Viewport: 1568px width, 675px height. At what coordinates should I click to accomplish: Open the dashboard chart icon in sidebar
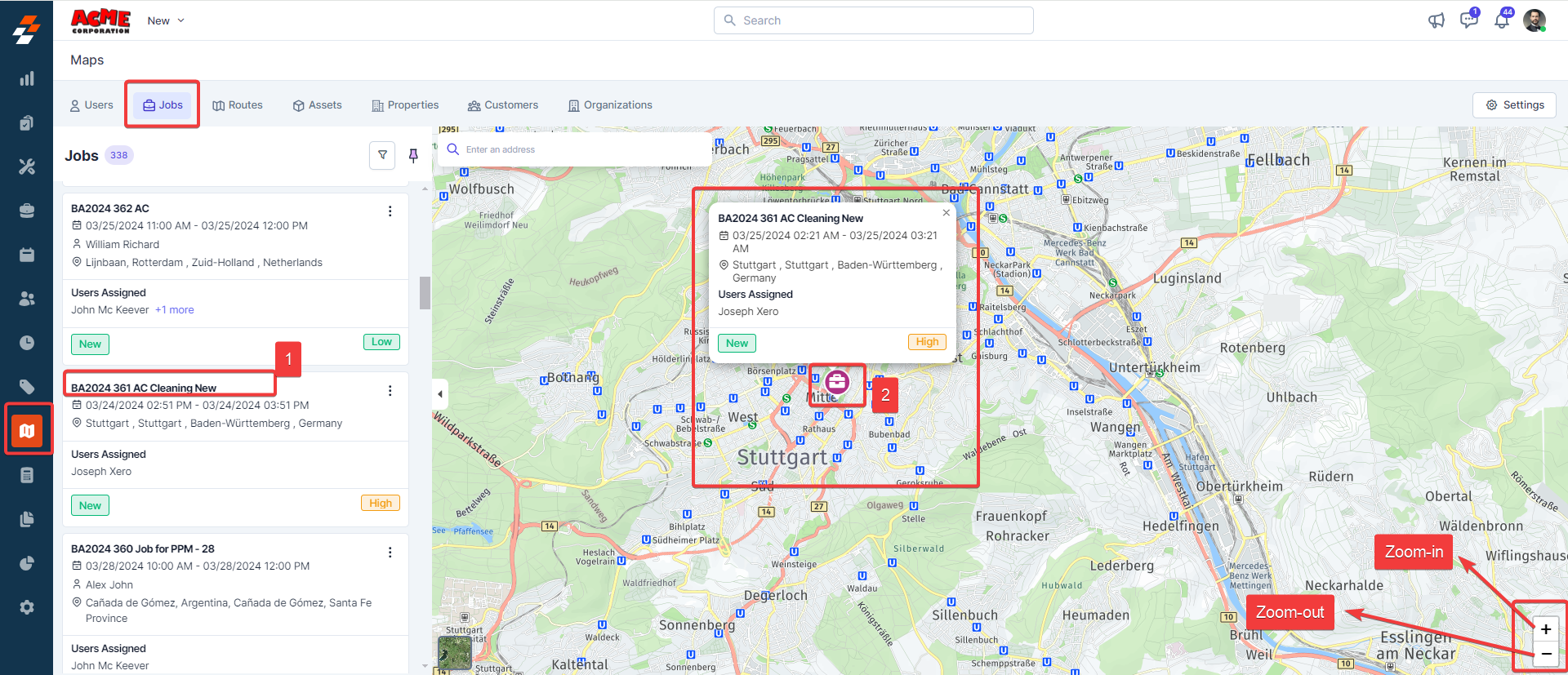[x=27, y=78]
